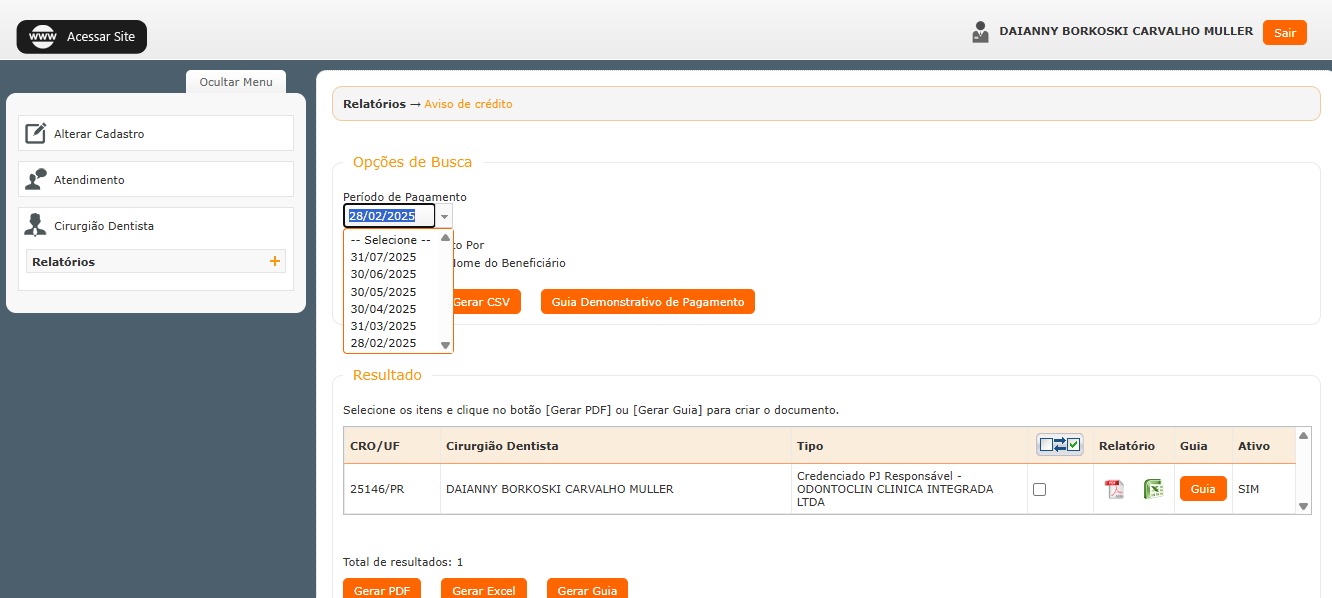This screenshot has width=1332, height=598.
Task: Click the user profile icon near name
Action: [x=980, y=32]
